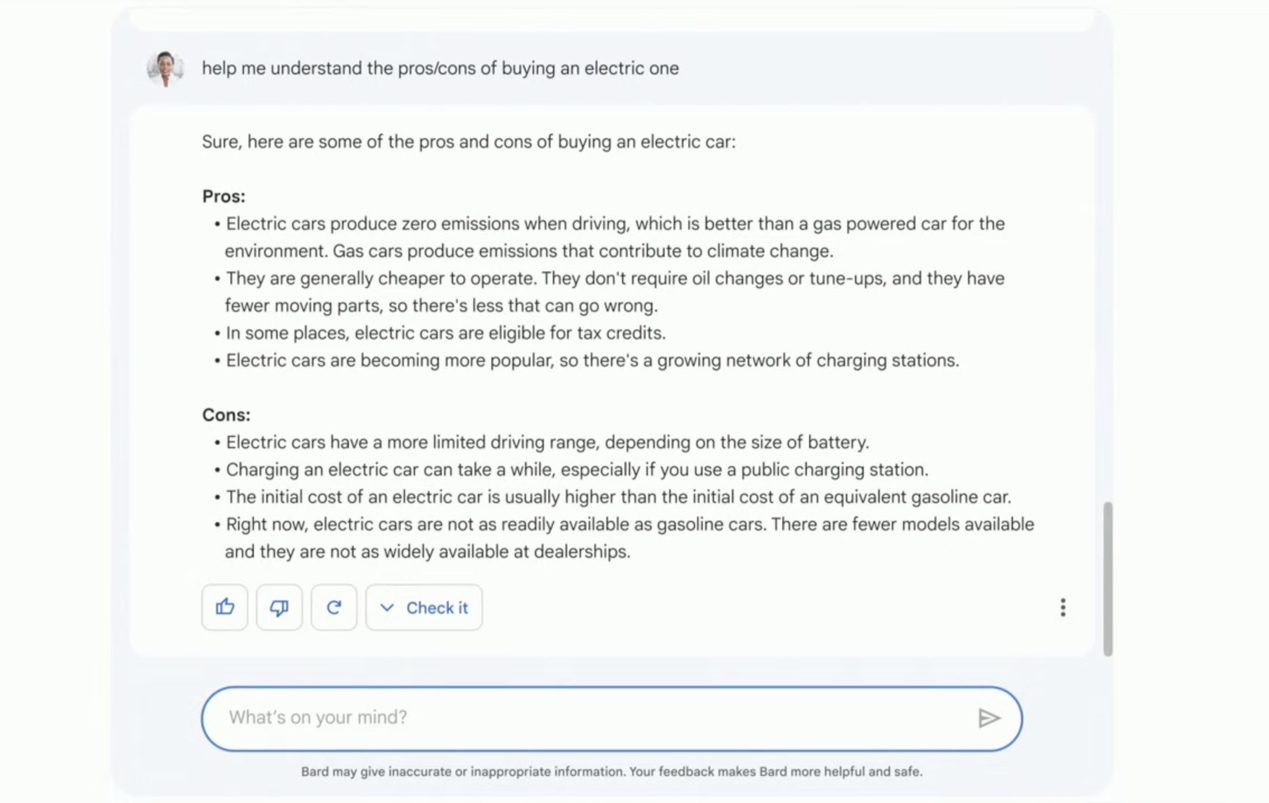Screen dimensions: 1269x803
Task: Click the "Sure, here are some" intro line
Action: 468,142
